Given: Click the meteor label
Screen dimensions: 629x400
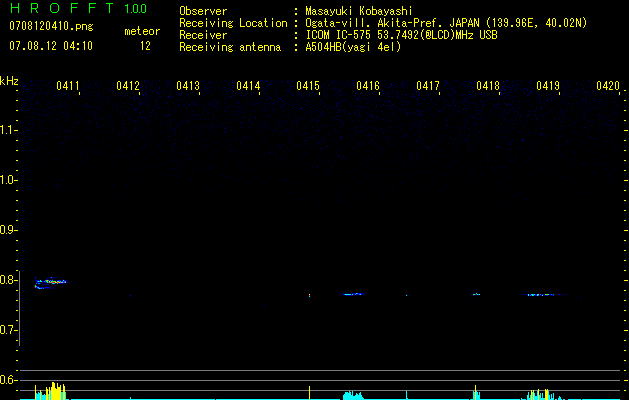Looking at the screenshot, I should [x=142, y=31].
